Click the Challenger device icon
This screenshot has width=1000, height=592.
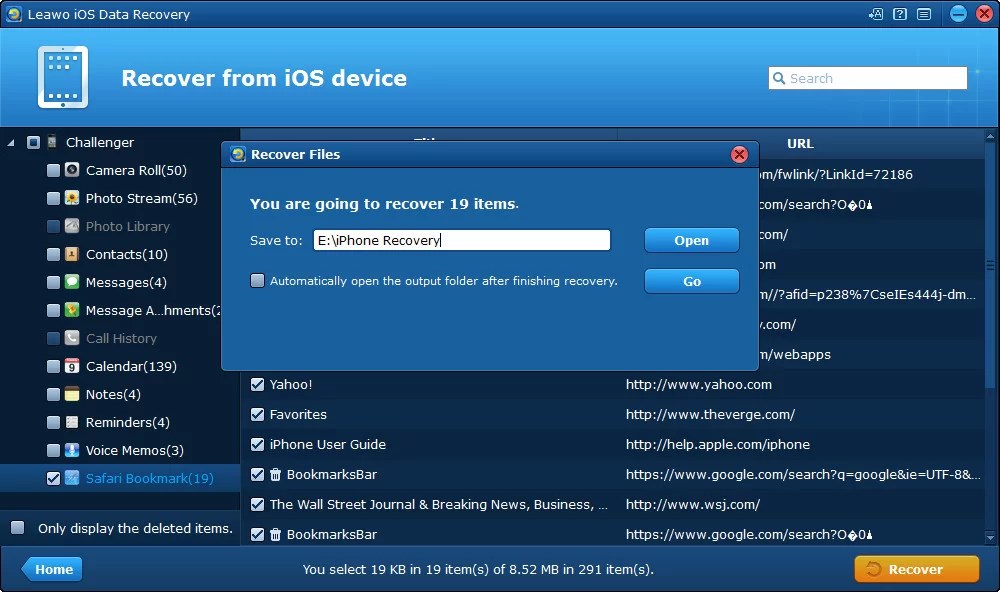(52, 142)
